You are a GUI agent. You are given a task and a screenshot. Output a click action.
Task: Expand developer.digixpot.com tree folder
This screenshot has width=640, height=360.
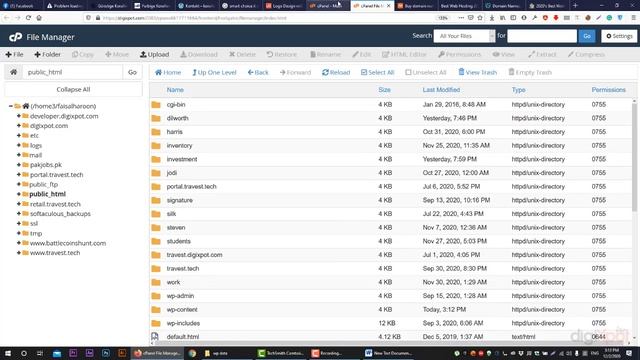[19, 116]
